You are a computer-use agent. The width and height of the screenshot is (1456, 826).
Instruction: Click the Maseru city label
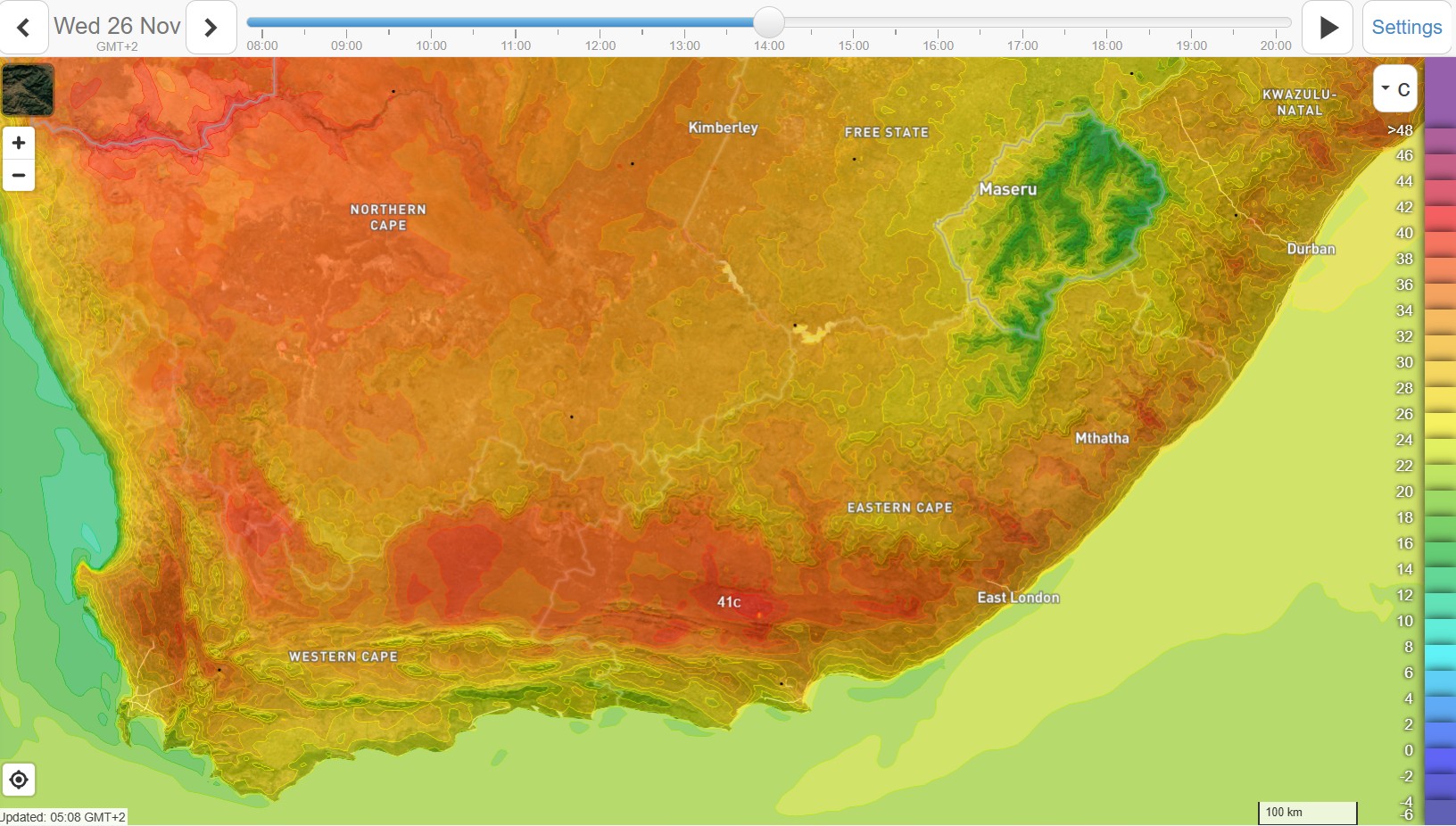pos(1007,189)
